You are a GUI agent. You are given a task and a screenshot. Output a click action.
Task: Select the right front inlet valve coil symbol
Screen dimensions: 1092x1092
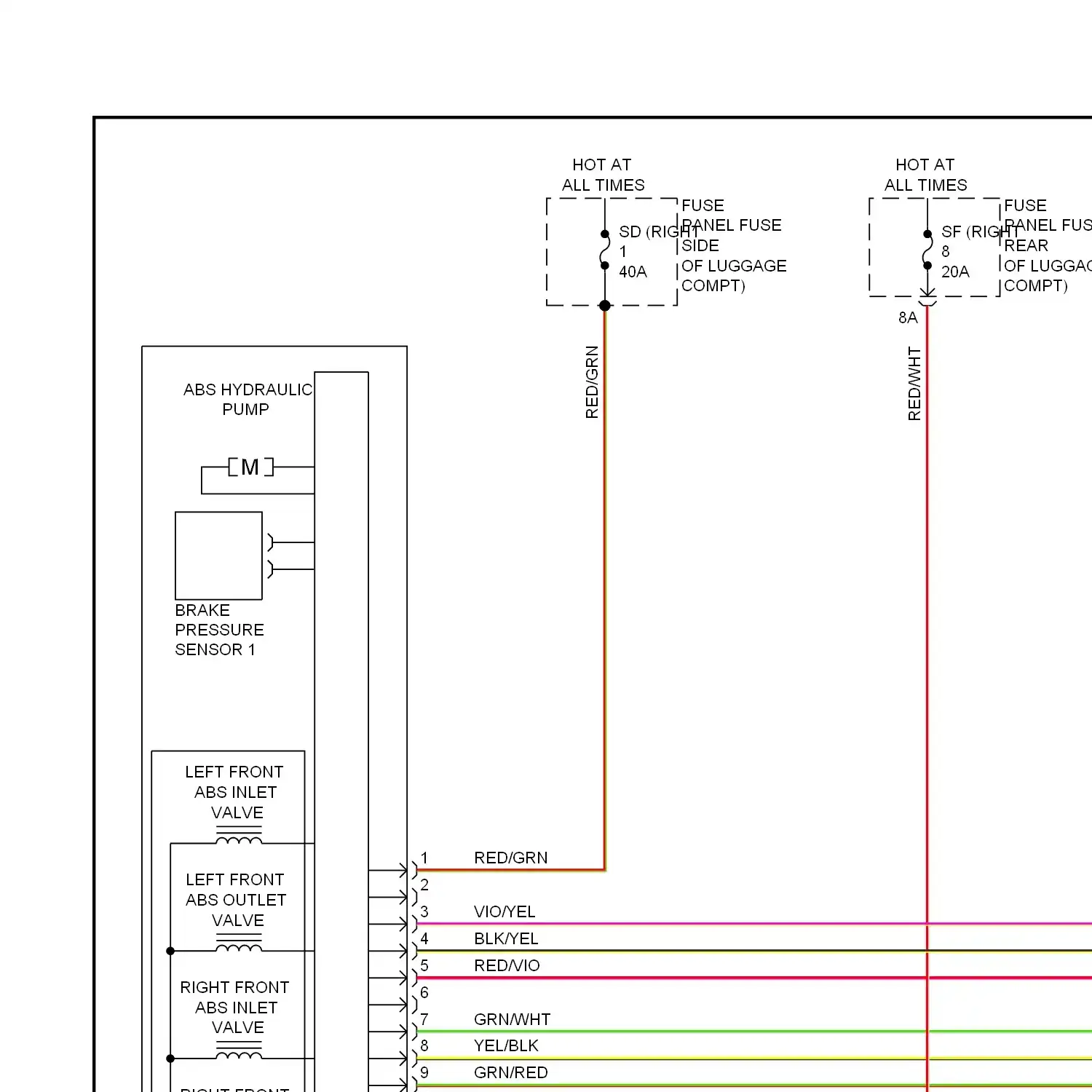(x=239, y=1051)
